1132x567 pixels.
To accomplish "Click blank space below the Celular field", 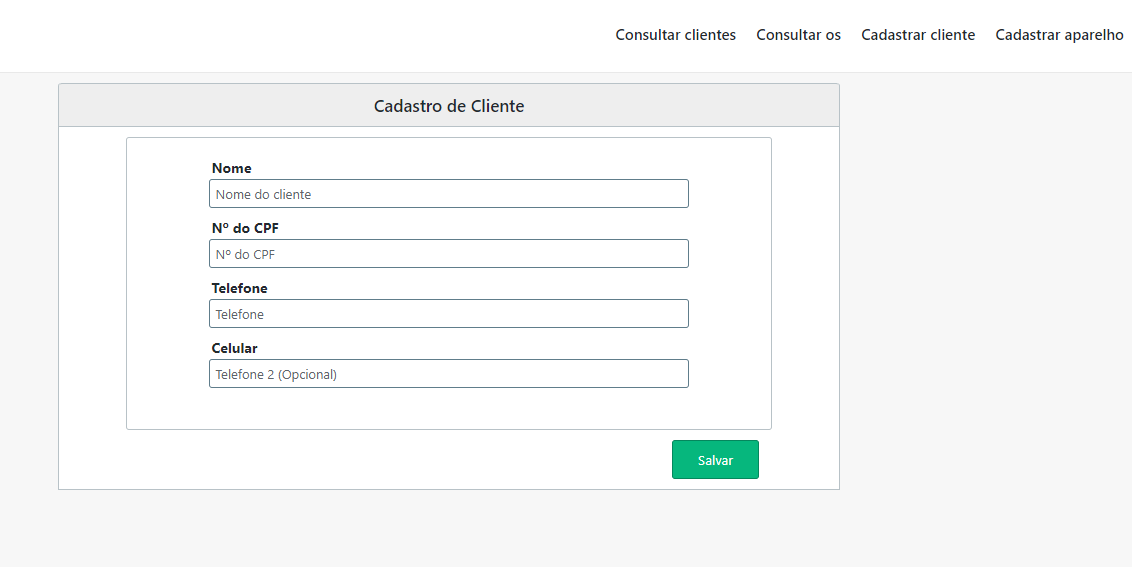I will coord(448,408).
